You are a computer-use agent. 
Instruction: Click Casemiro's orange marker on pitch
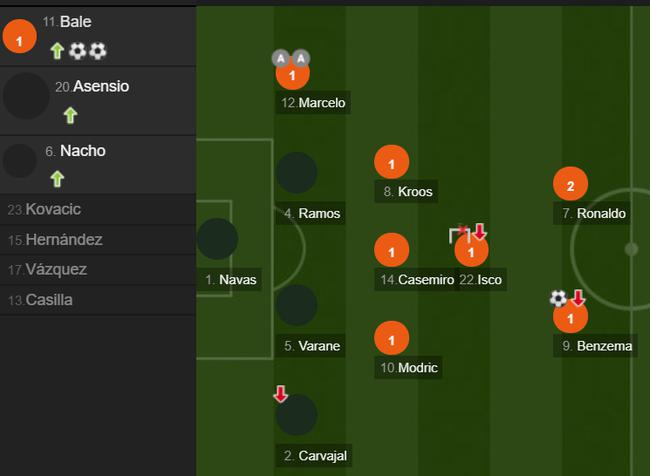[392, 251]
